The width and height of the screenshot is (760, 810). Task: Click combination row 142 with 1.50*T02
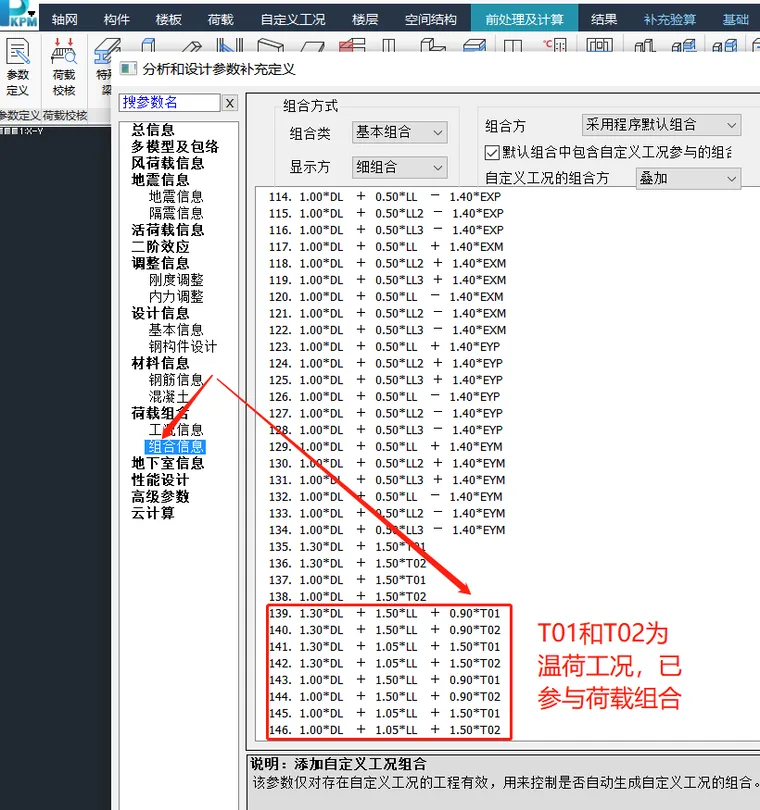click(x=384, y=663)
